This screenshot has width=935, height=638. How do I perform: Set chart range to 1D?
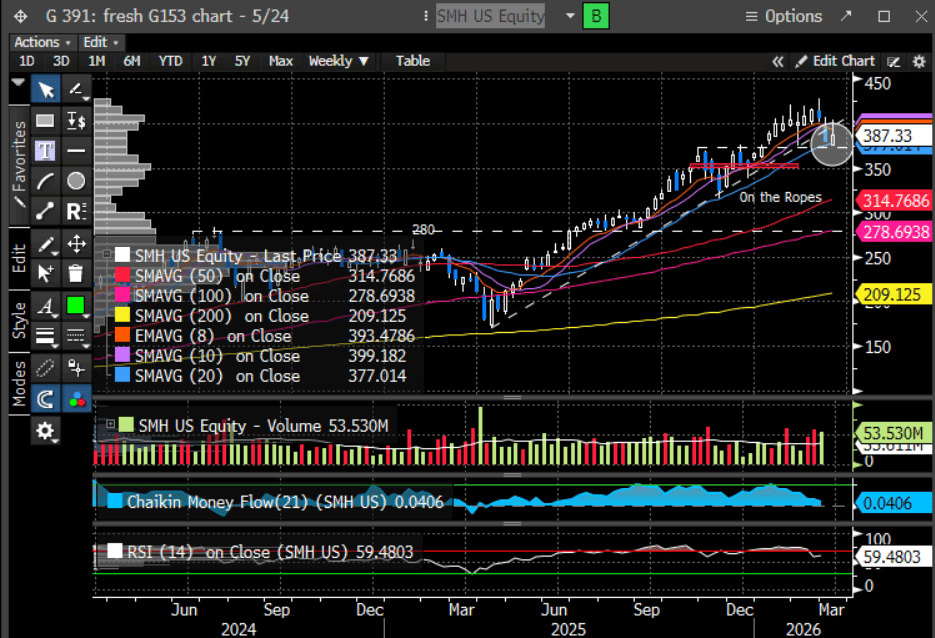26,61
